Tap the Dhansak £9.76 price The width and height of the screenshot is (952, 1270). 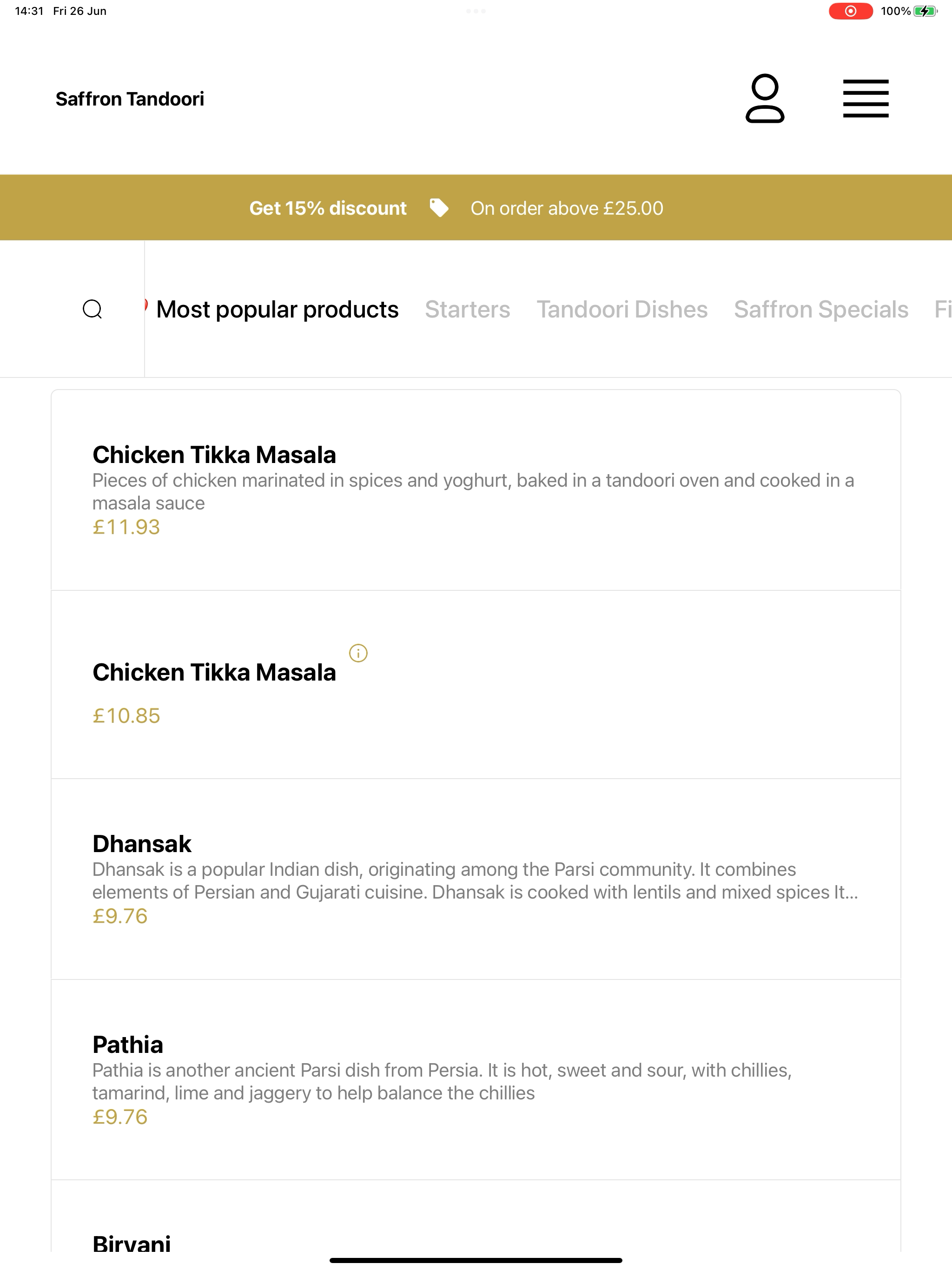(120, 916)
